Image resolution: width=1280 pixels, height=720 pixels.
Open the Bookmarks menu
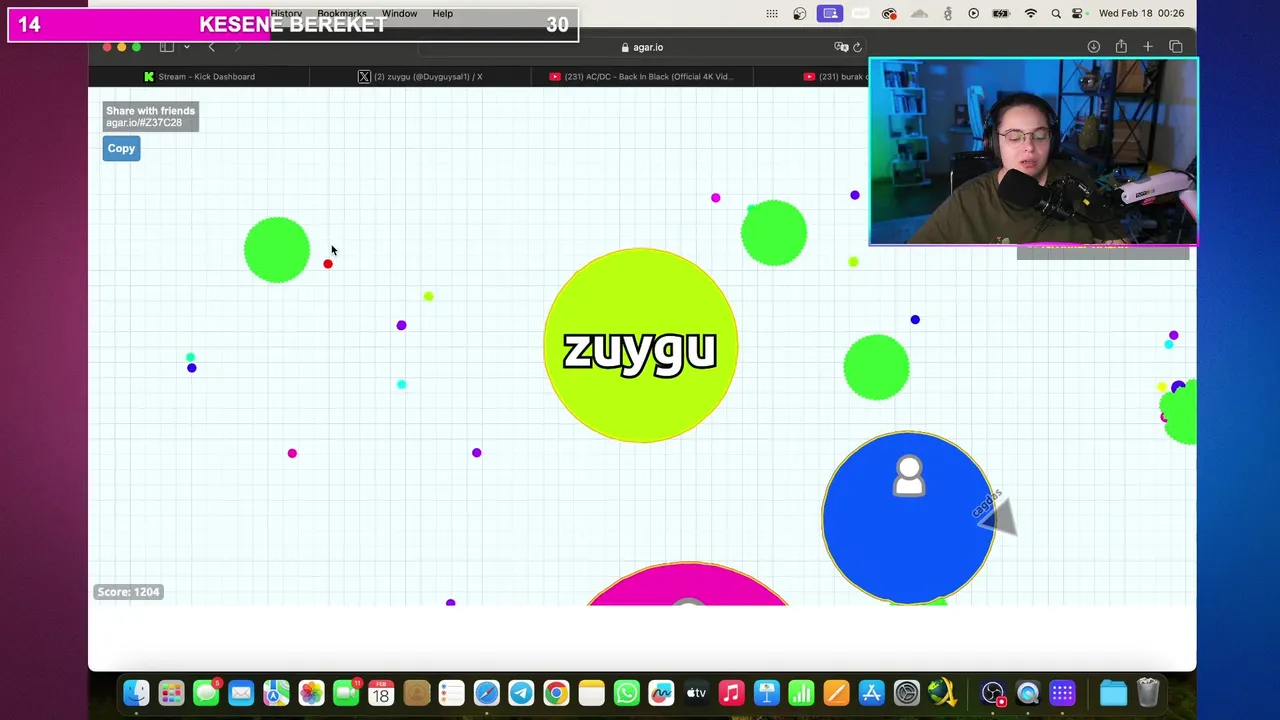click(342, 13)
